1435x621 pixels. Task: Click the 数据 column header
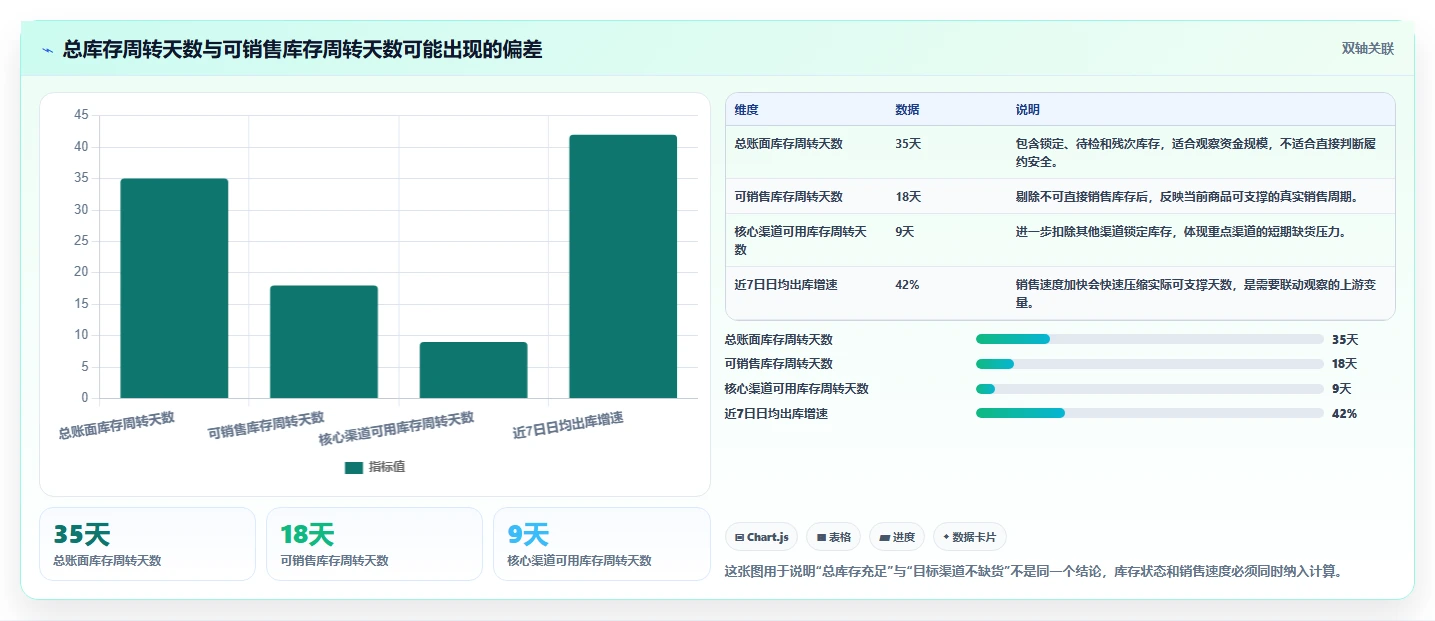(x=907, y=110)
